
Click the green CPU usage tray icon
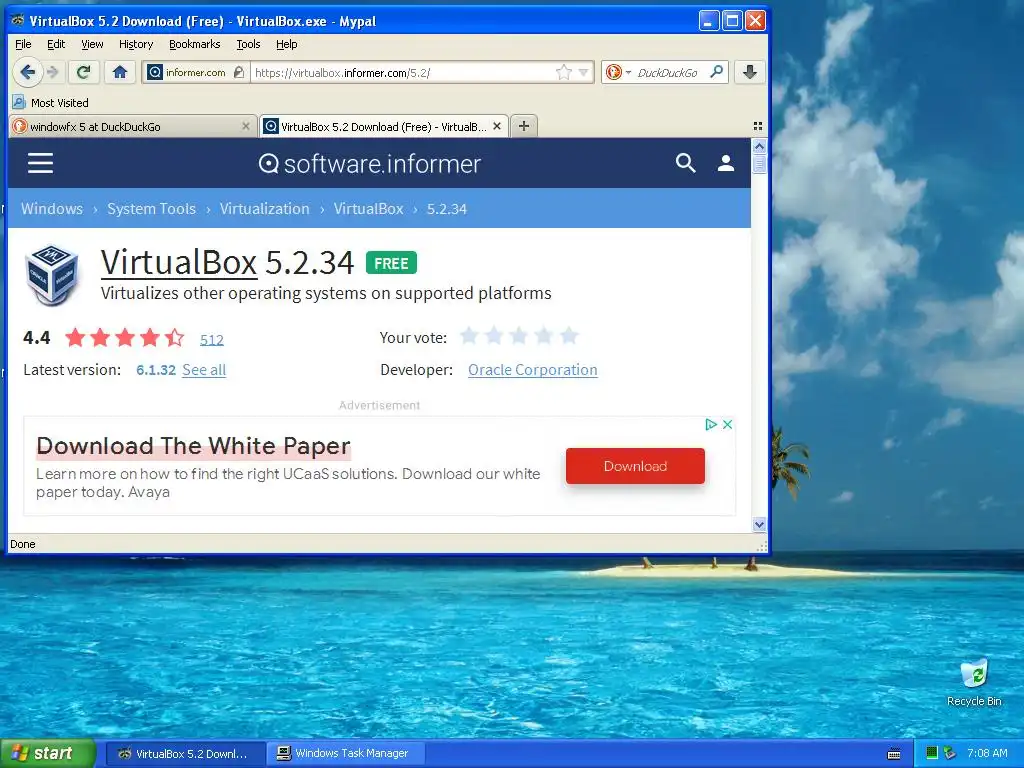pyautogui.click(x=932, y=753)
